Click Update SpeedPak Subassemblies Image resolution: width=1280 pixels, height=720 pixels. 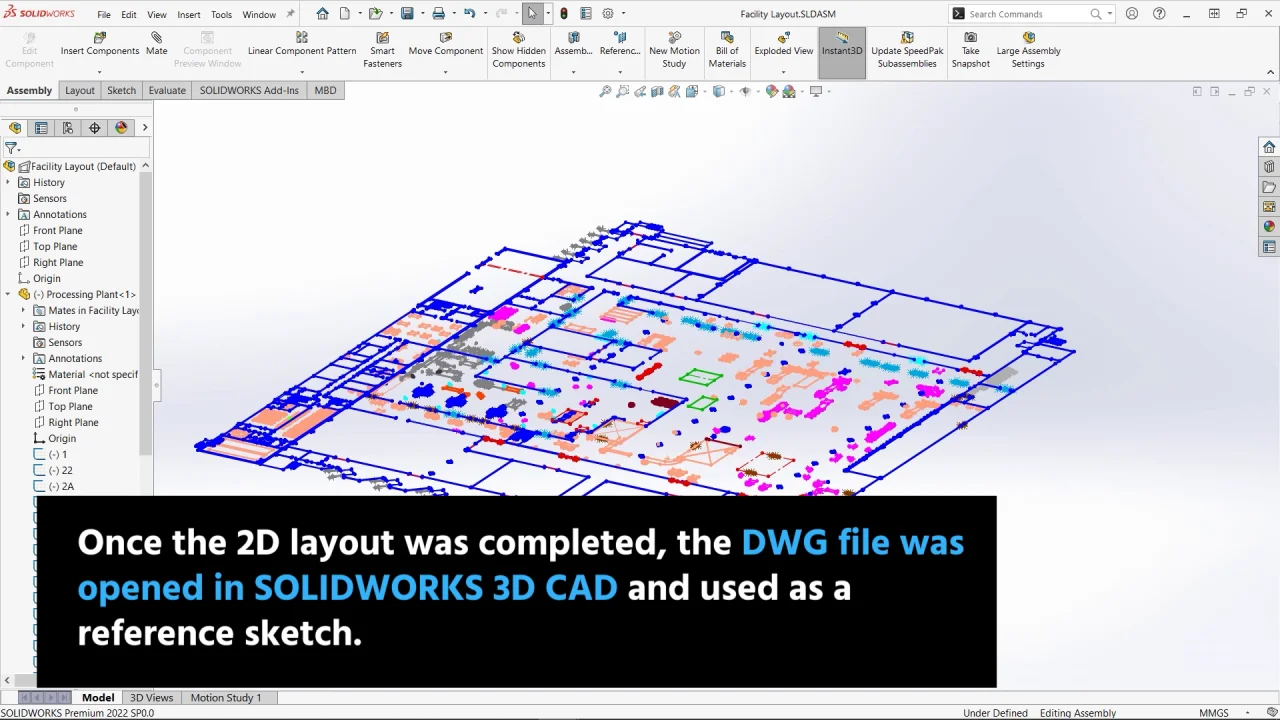907,50
